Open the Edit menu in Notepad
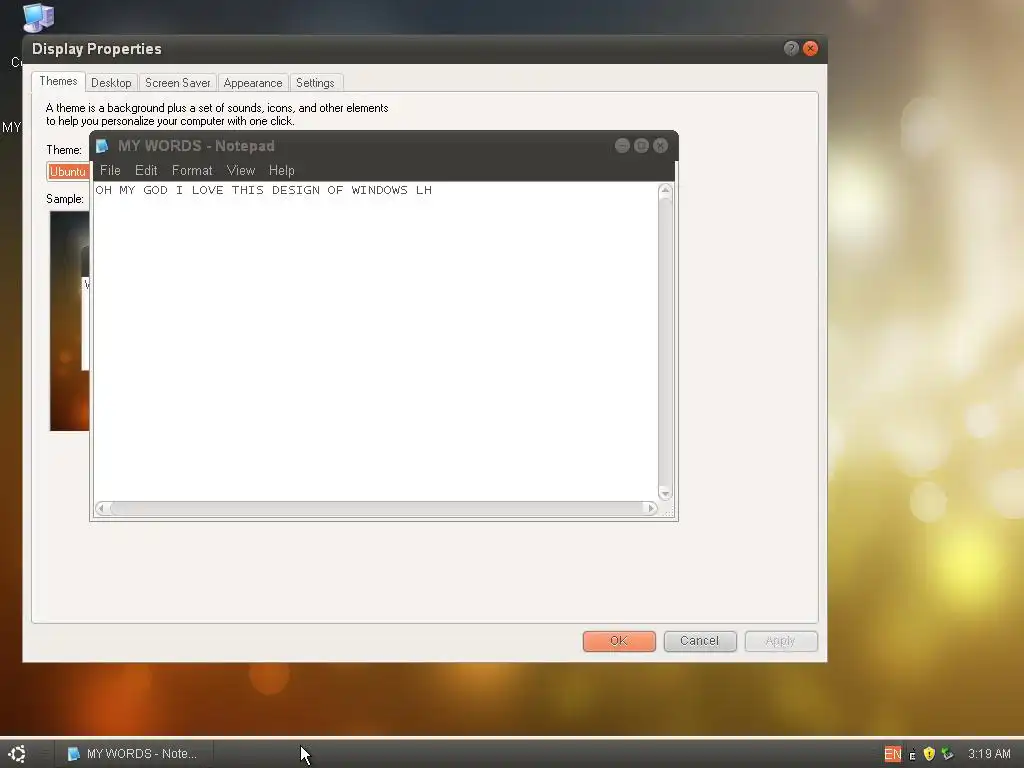Image resolution: width=1024 pixels, height=768 pixels. pyautogui.click(x=146, y=170)
